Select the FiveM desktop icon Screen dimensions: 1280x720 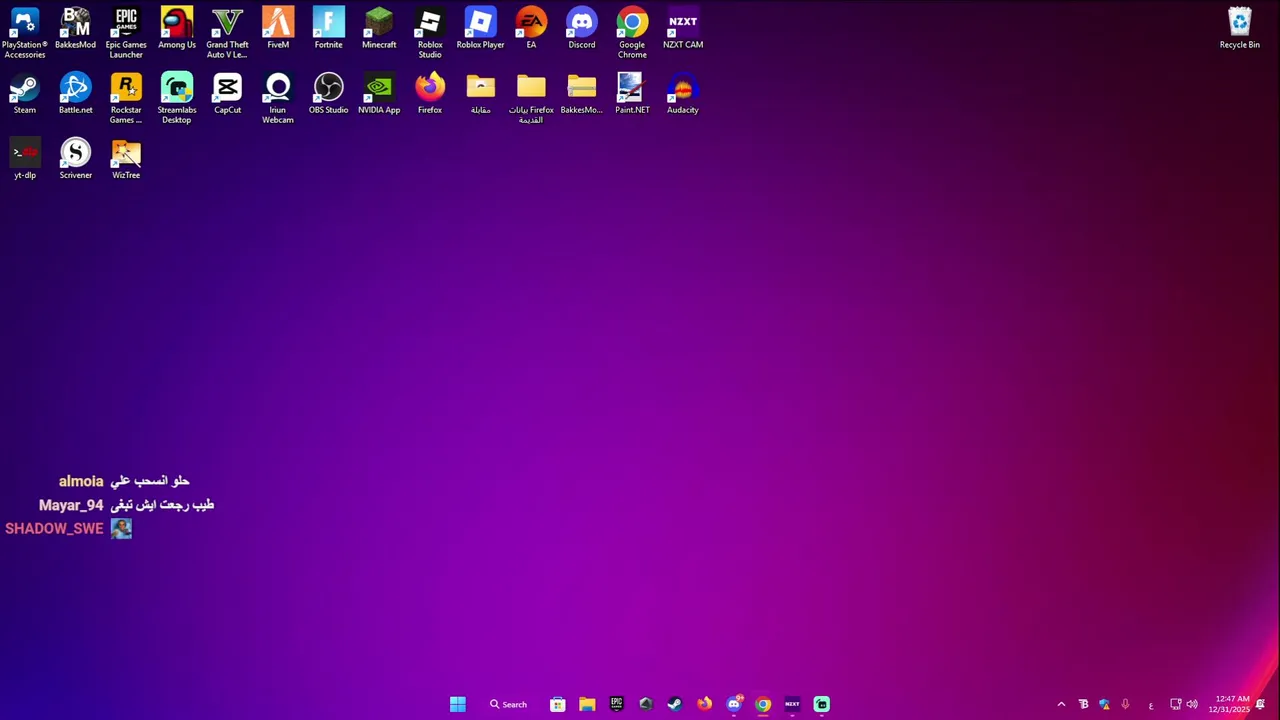click(278, 28)
